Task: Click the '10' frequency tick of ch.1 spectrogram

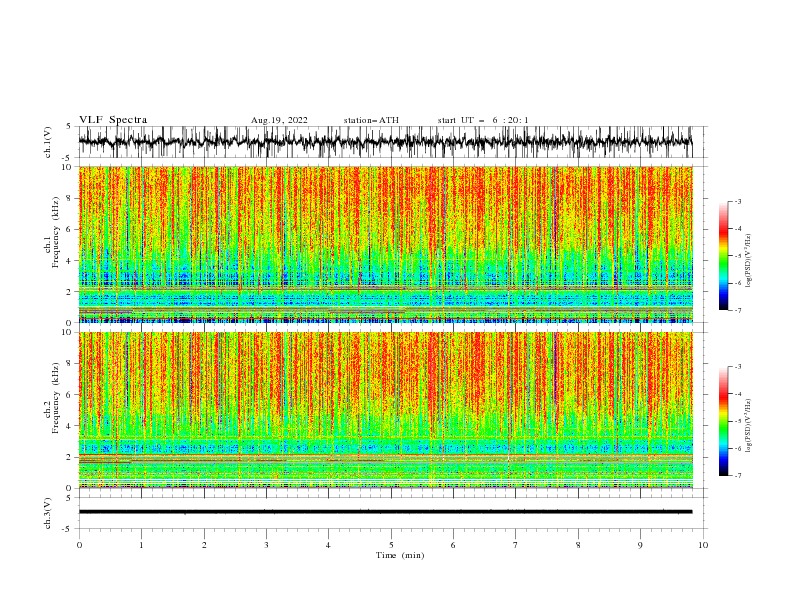Action: (68, 167)
